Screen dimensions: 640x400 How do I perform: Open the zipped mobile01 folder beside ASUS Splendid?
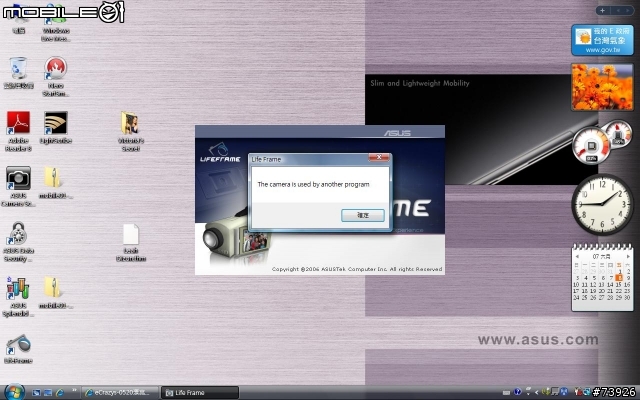click(x=56, y=292)
